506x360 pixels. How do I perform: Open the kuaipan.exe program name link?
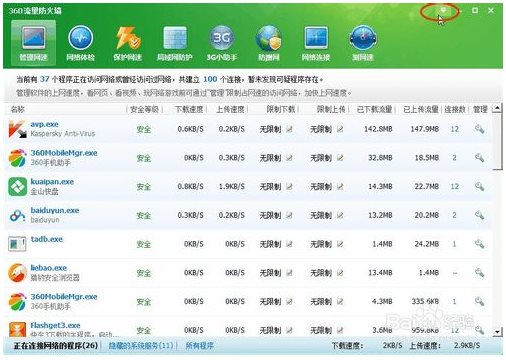click(52, 182)
